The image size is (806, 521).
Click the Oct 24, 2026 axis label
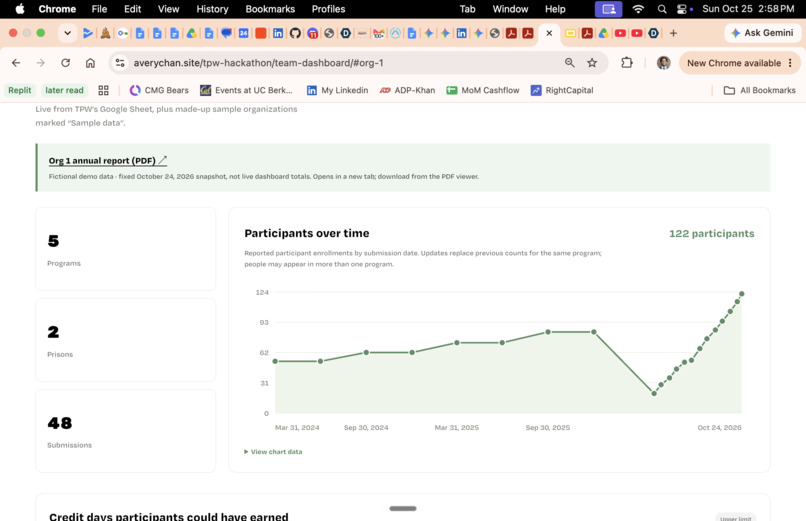719,427
